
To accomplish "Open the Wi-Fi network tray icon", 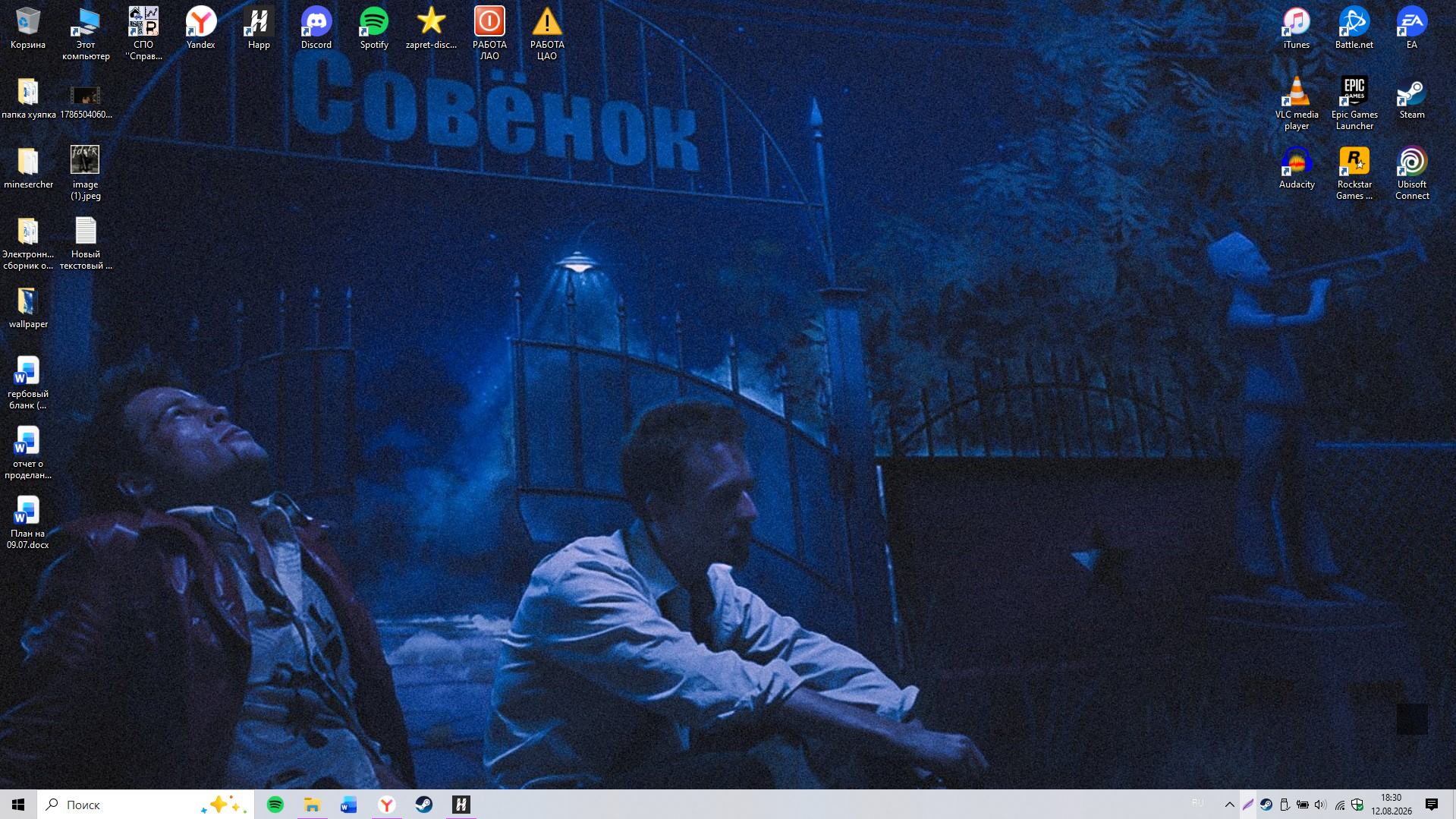I will [1340, 805].
